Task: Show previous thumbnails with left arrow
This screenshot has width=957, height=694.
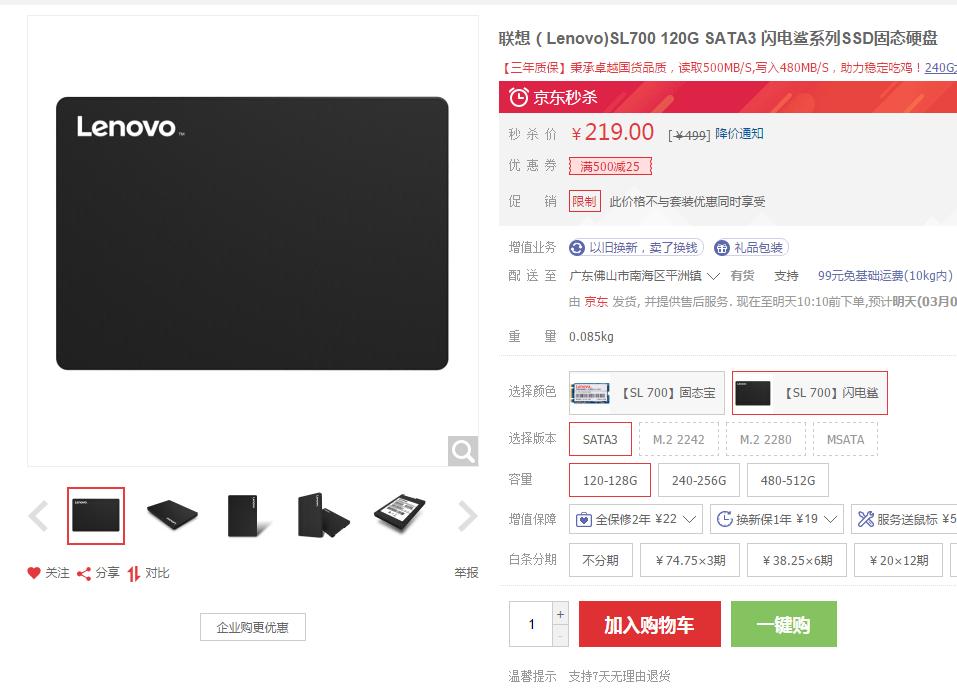Action: tap(38, 516)
